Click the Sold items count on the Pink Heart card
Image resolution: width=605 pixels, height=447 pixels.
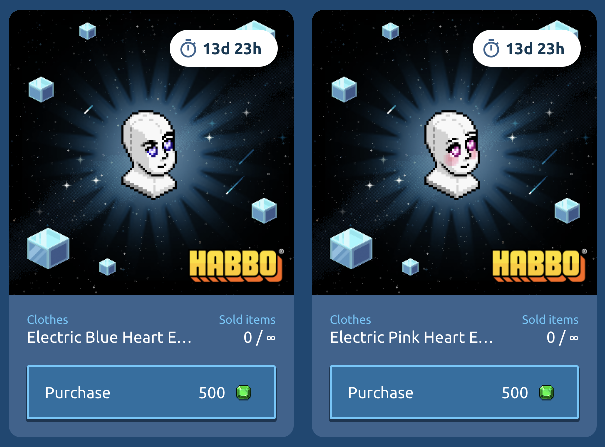pos(562,337)
